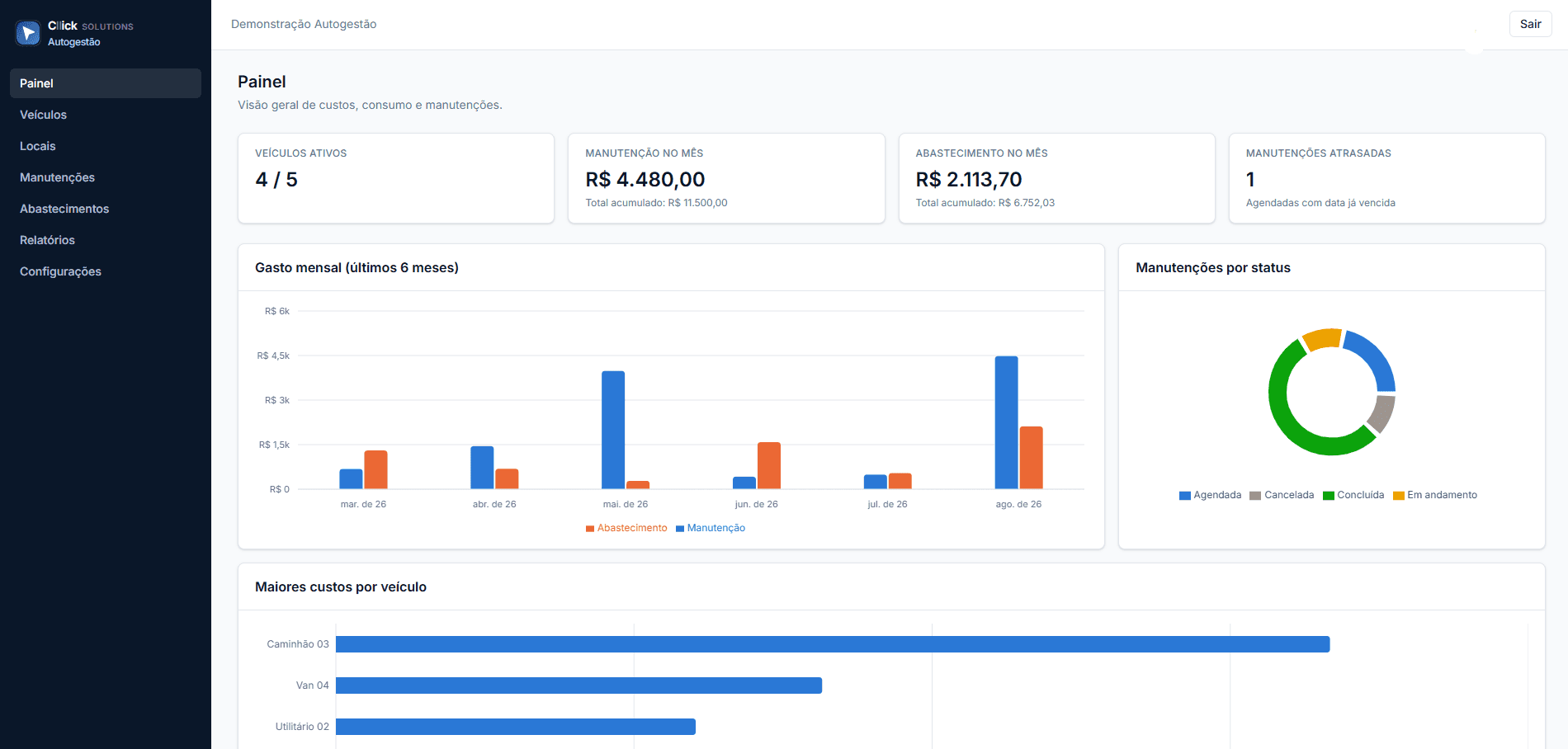Click the orange Abastecimento bar for ago. de 26
The width and height of the screenshot is (1568, 749).
point(1031,458)
